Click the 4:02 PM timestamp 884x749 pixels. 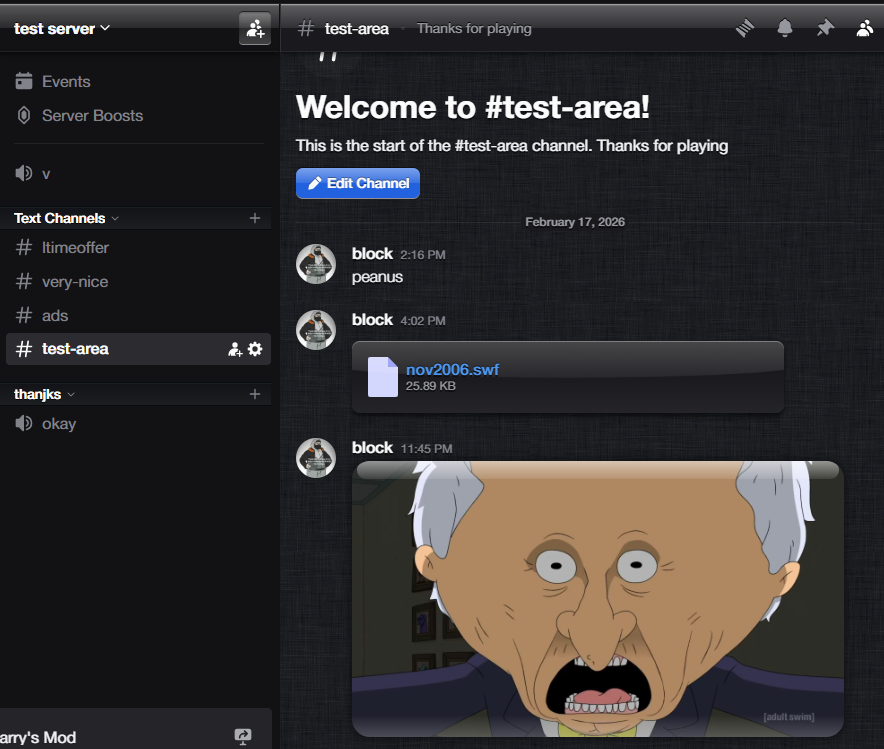[423, 321]
